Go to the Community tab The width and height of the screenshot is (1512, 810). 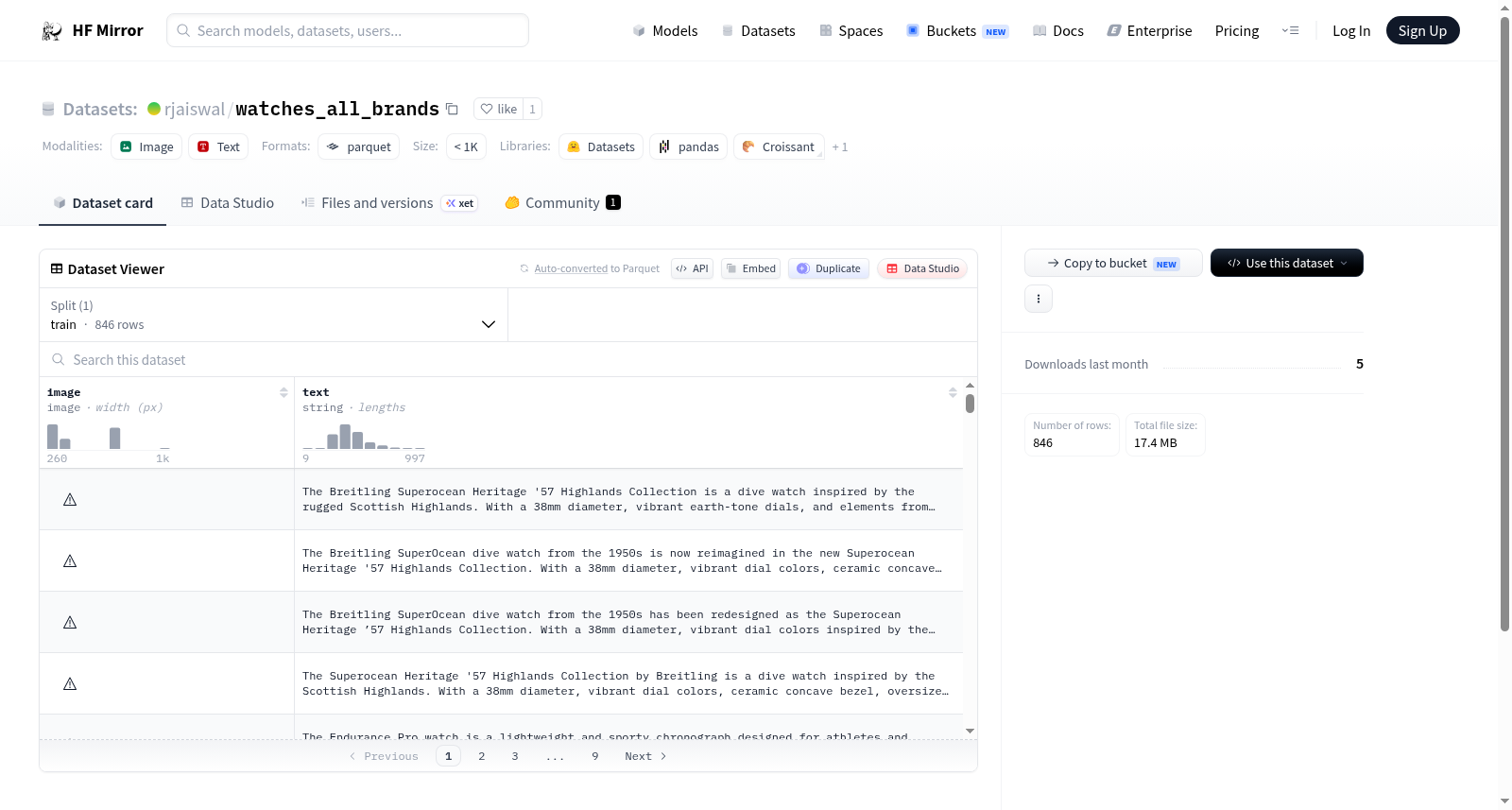coord(563,203)
